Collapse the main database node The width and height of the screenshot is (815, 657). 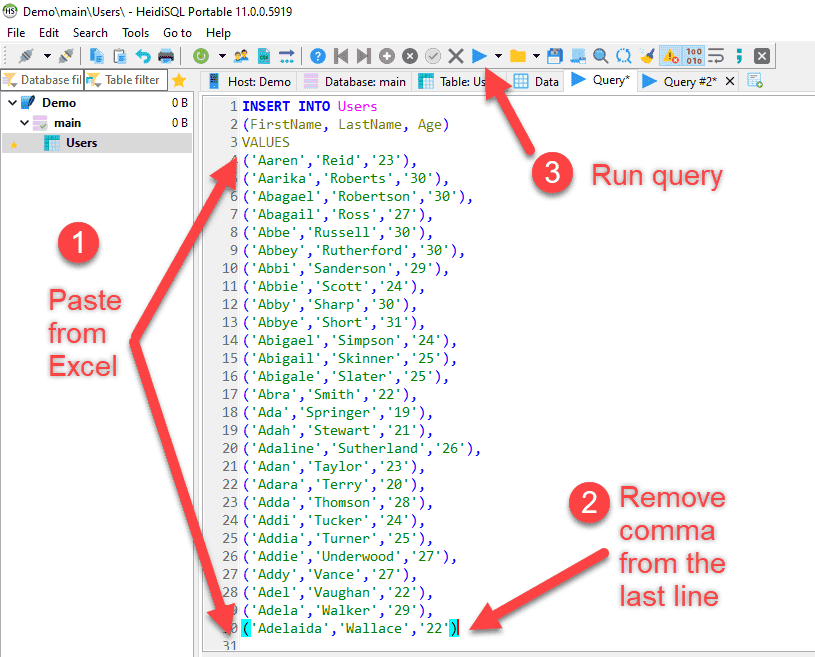click(x=24, y=123)
